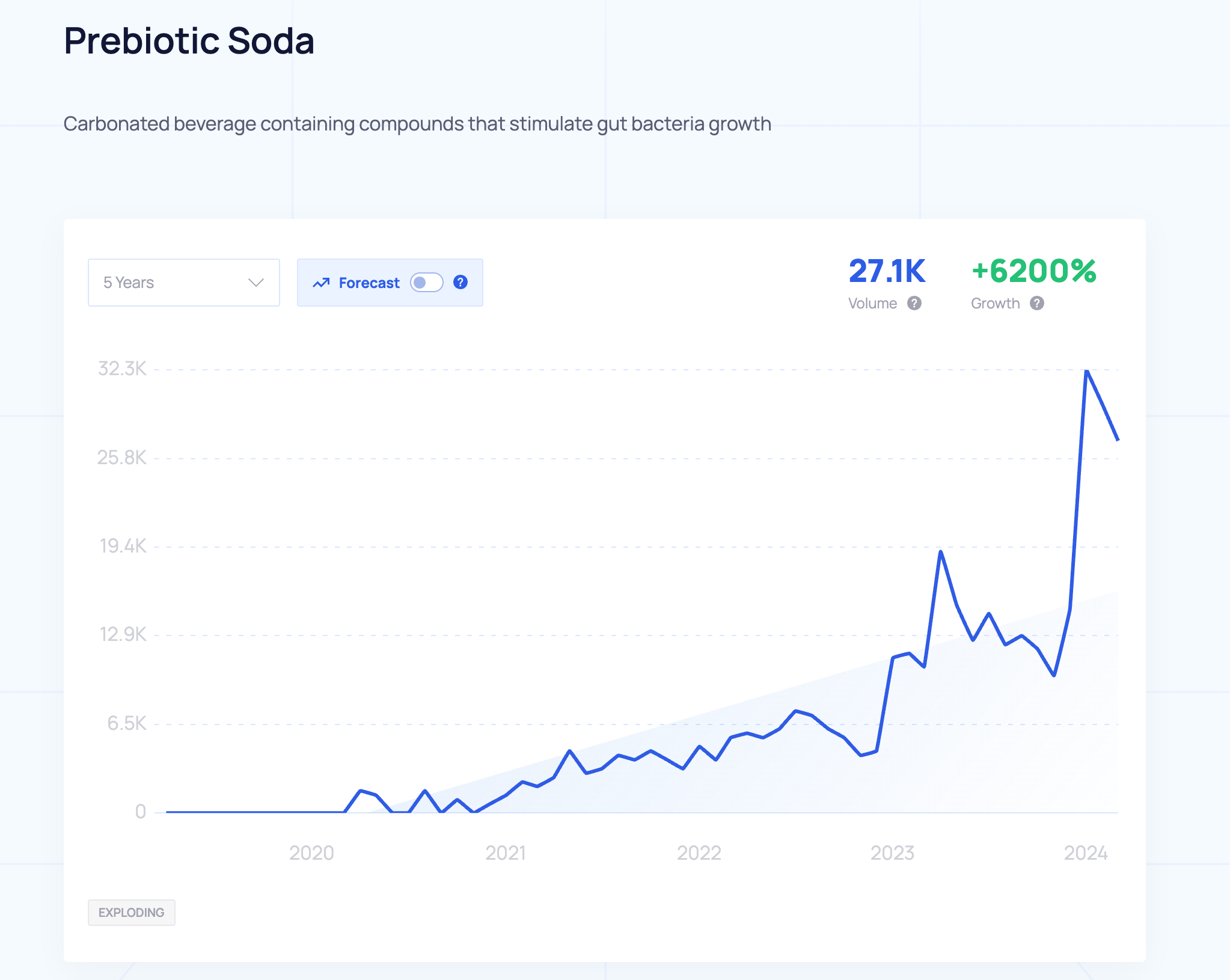
Task: Click the 2021 x-axis label
Action: [506, 853]
